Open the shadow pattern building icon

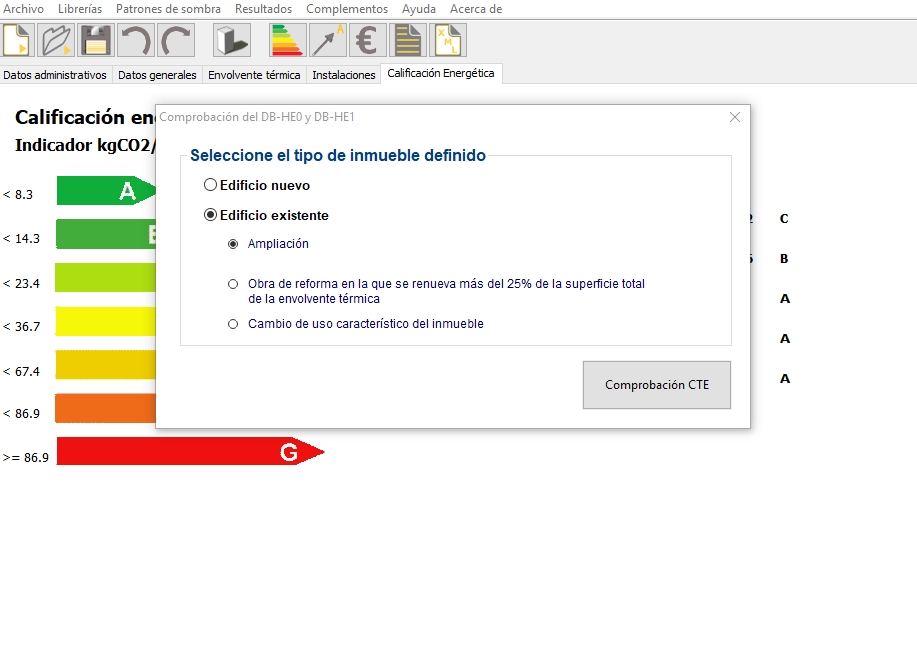click(232, 41)
